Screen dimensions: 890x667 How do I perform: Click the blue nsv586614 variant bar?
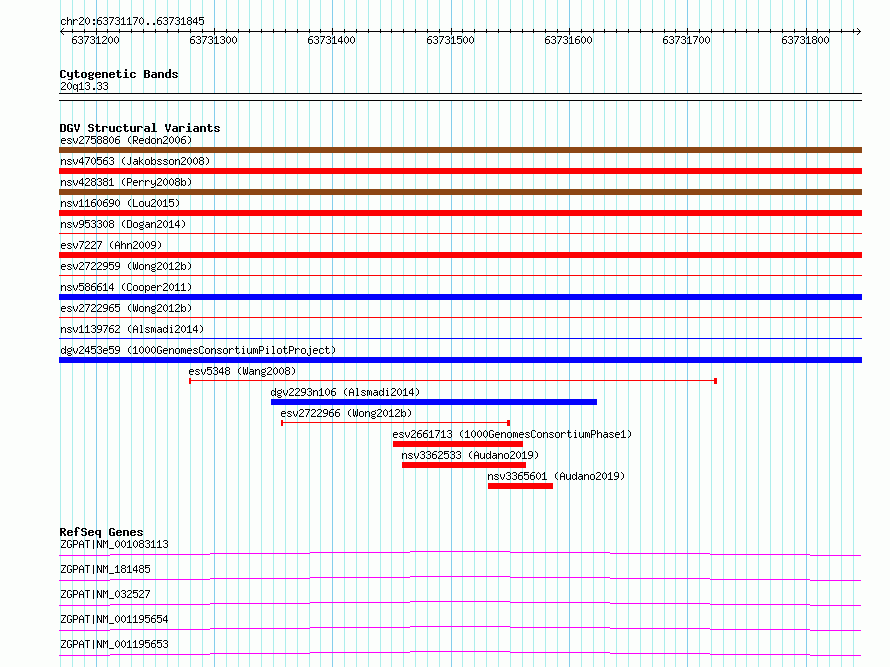coord(460,297)
